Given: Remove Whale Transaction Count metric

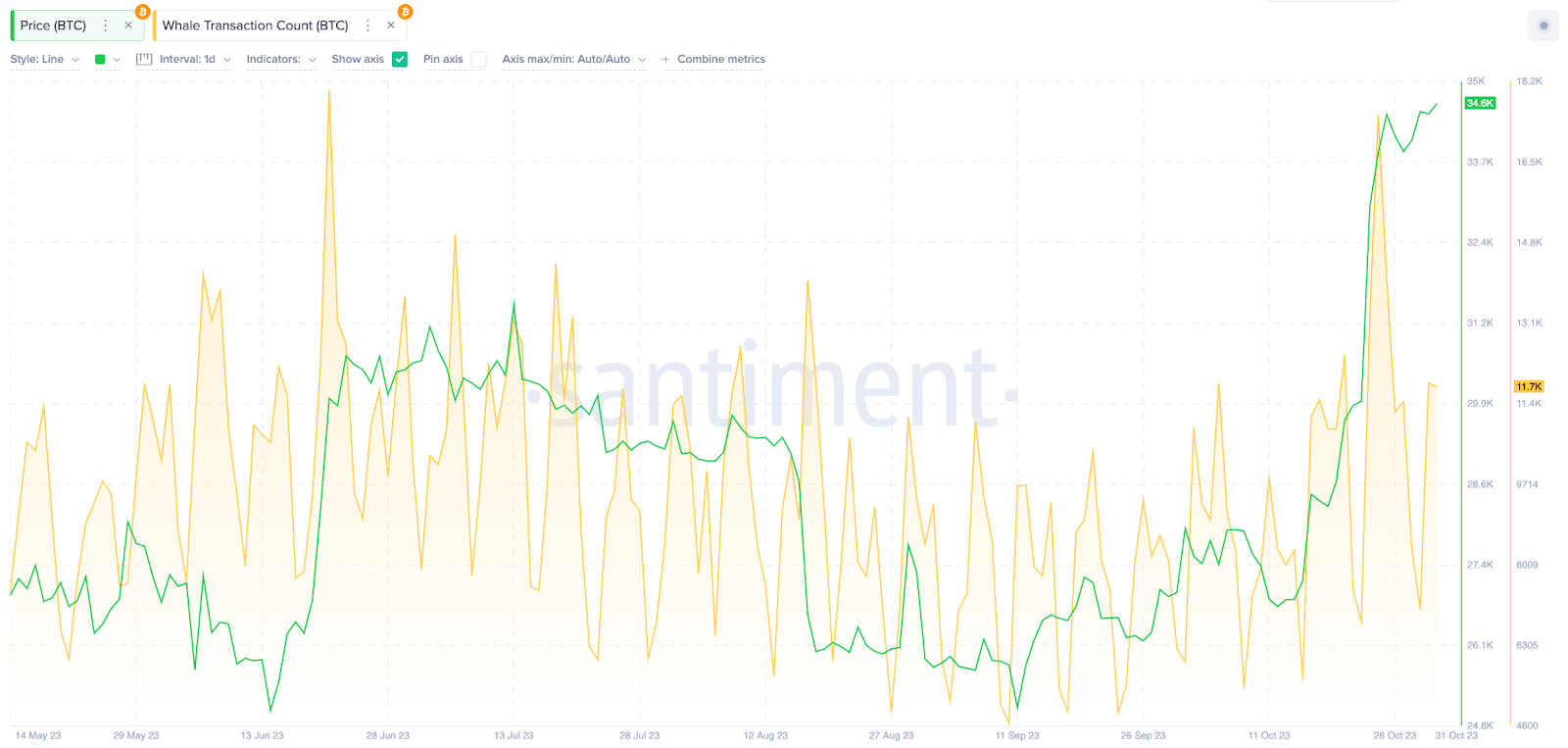Looking at the screenshot, I should click(391, 25).
